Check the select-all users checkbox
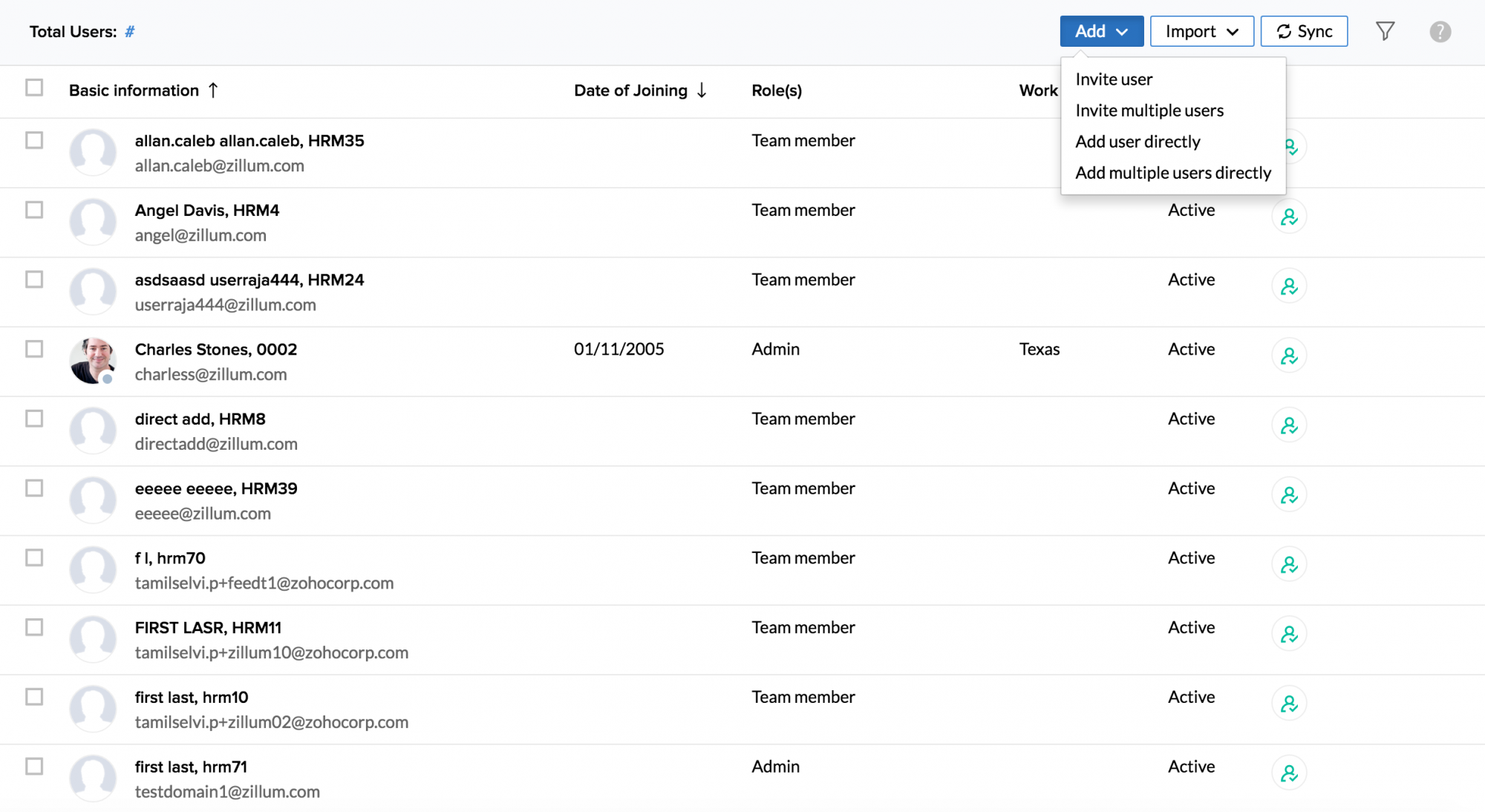Screen dimensions: 1485x812 [34, 88]
